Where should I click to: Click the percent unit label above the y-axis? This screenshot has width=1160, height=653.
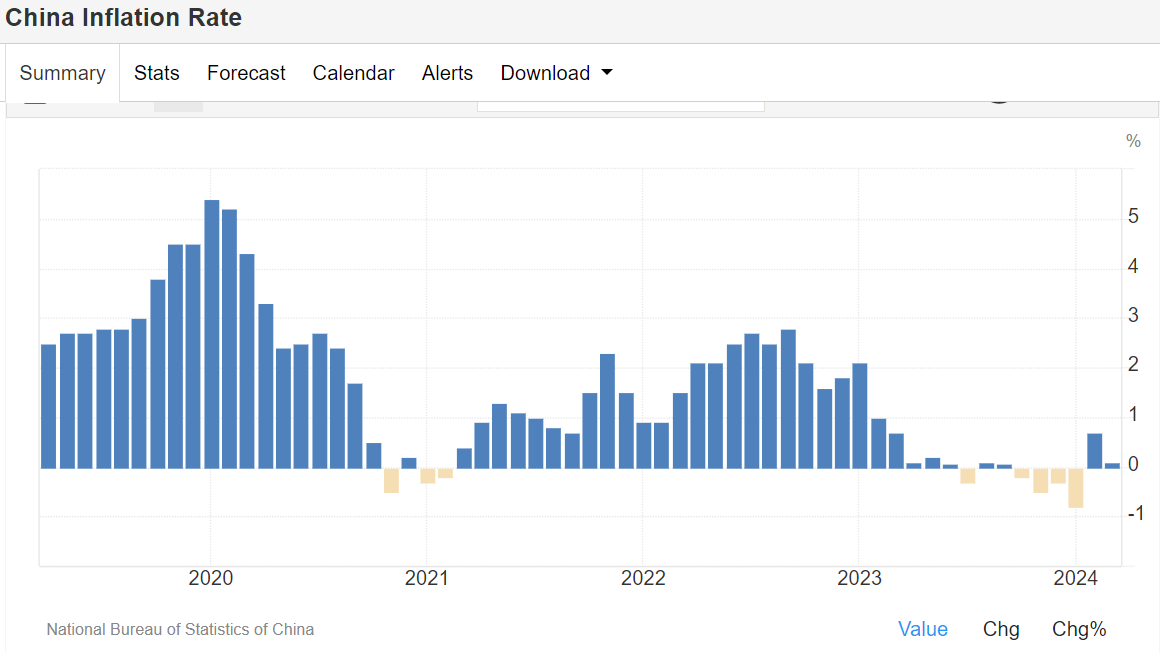[x=1133, y=142]
